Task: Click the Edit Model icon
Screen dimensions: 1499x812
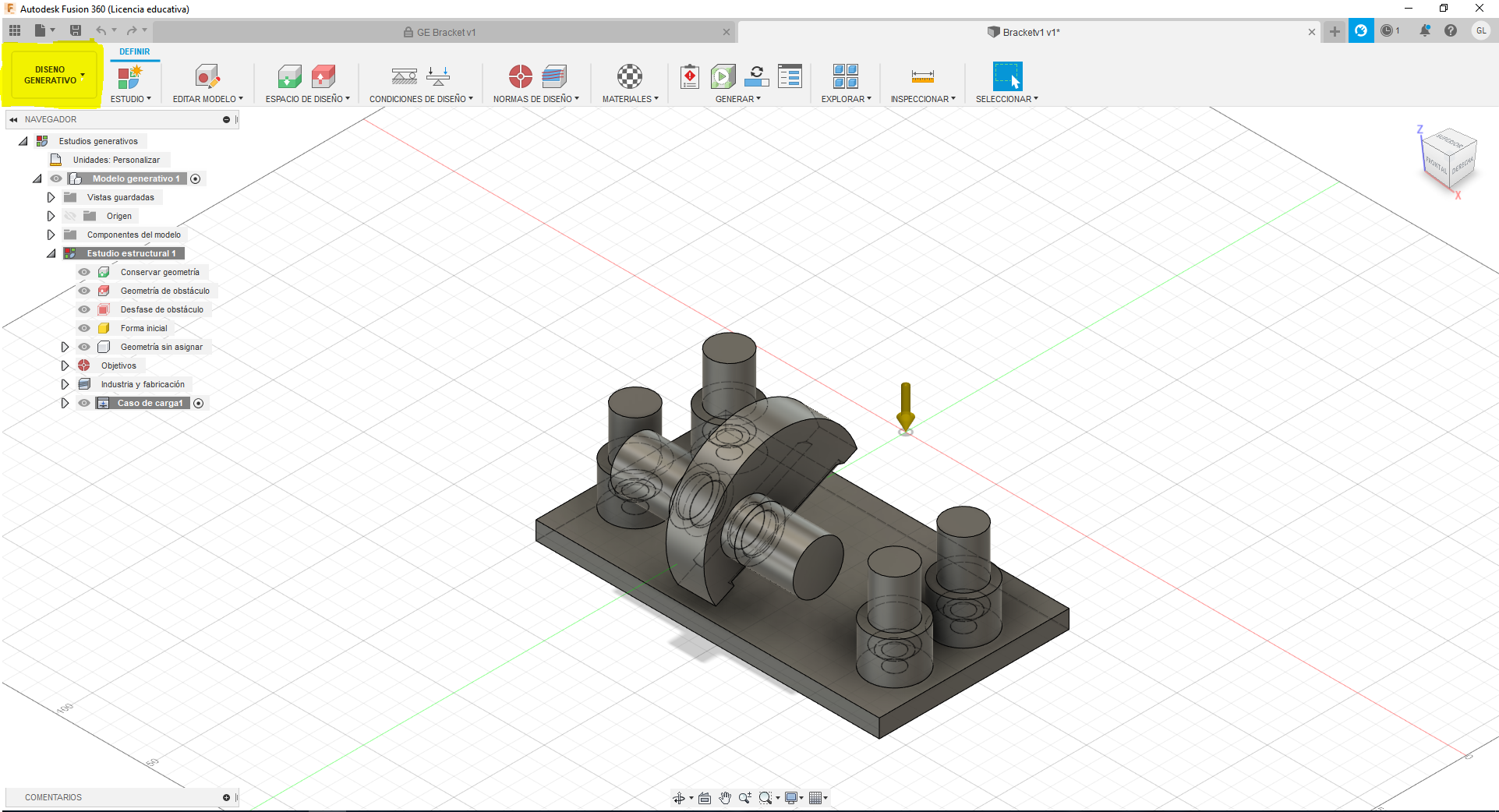Action: click(x=207, y=76)
